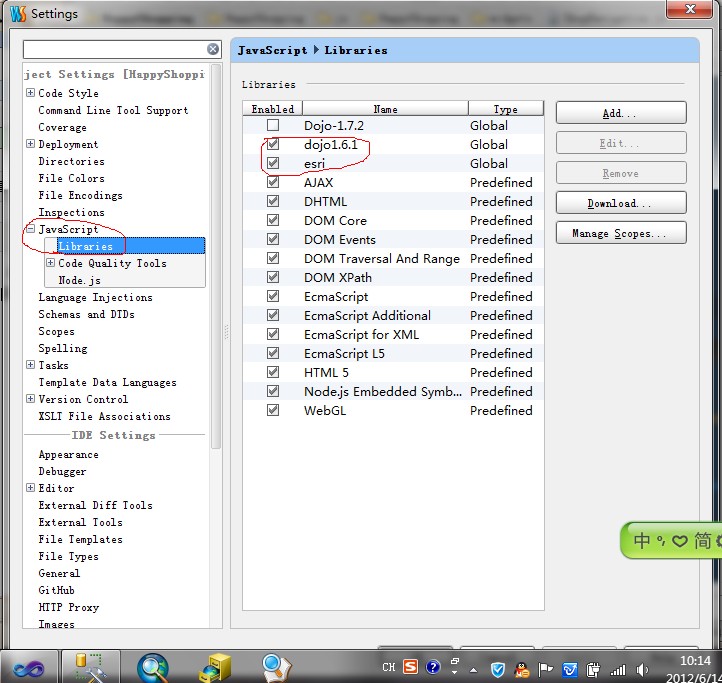Open the file cabinet globe taskbar app
This screenshot has width=722, height=683.
pos(215,668)
